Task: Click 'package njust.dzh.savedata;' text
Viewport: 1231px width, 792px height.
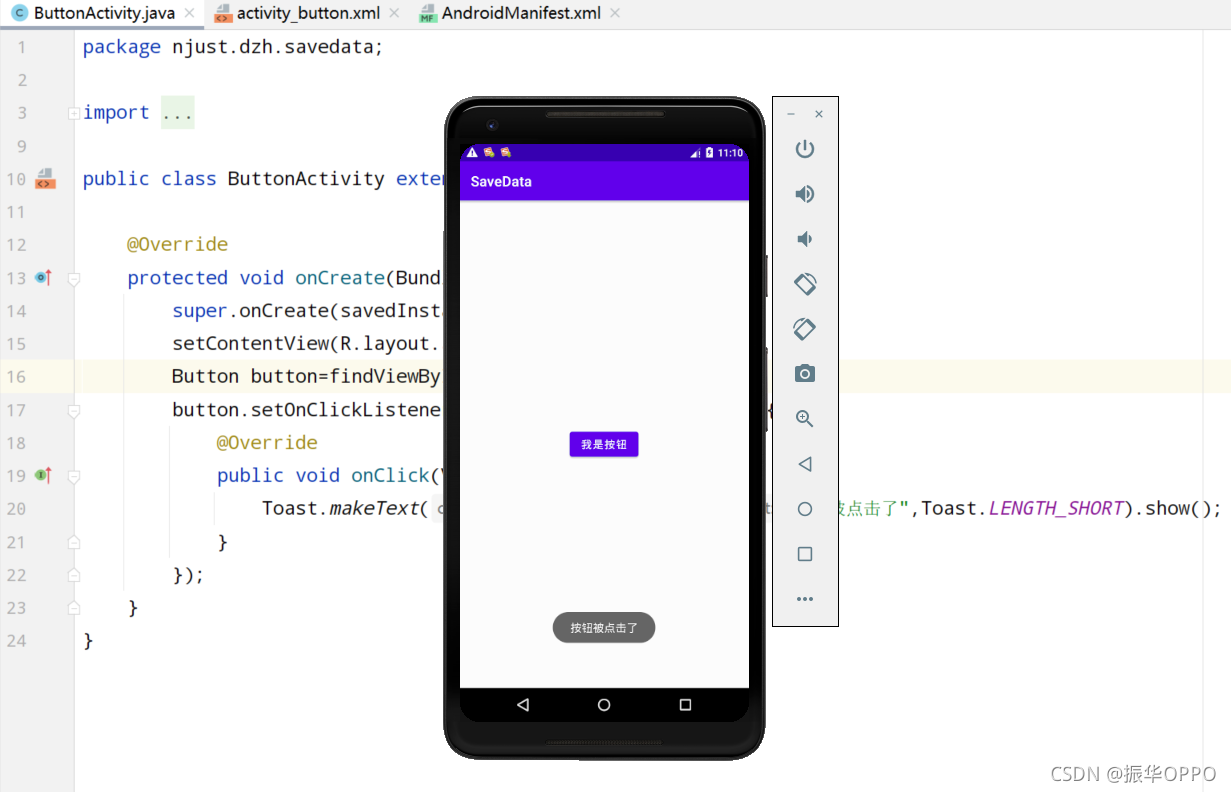Action: [x=233, y=47]
